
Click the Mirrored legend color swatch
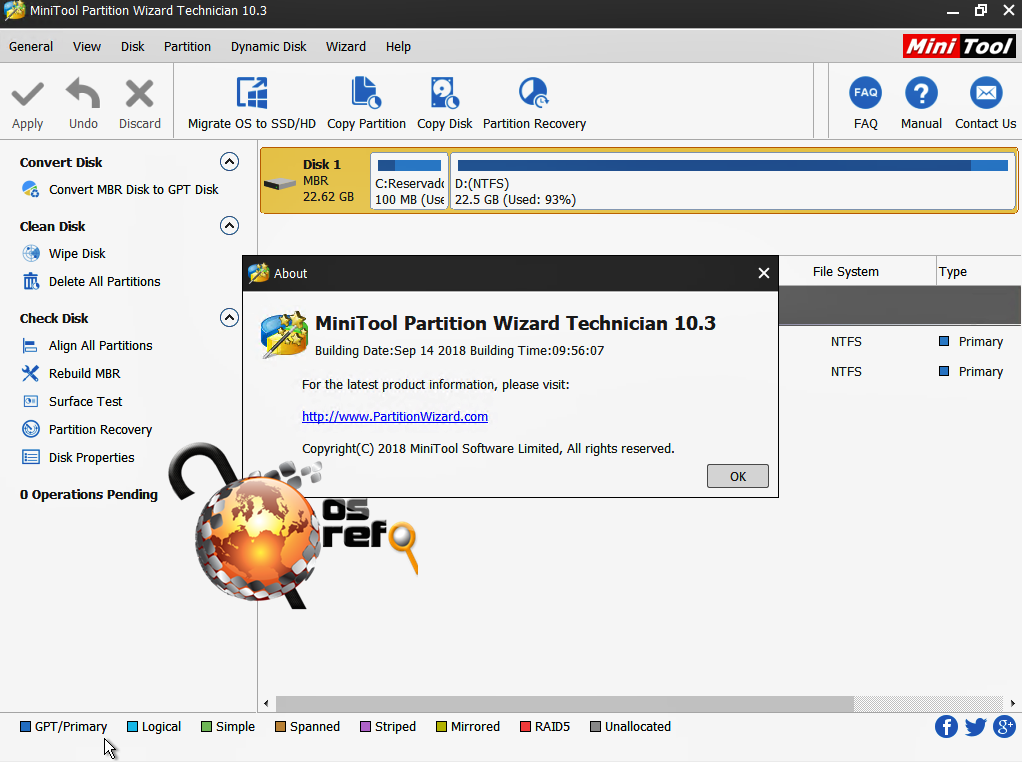[441, 726]
